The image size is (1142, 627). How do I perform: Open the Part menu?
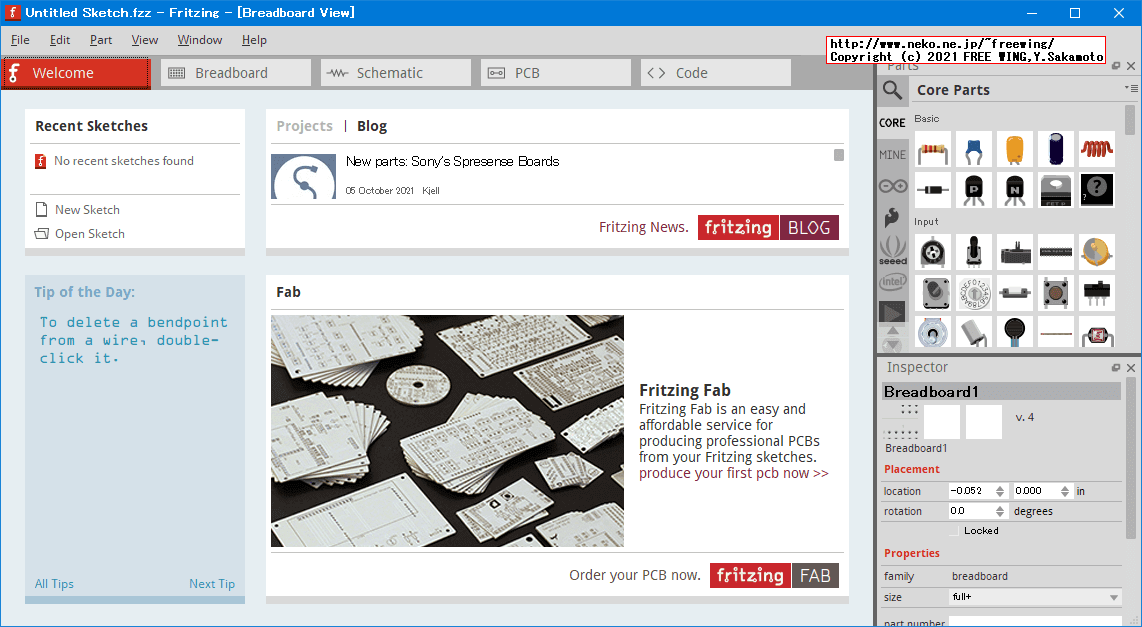[x=101, y=40]
